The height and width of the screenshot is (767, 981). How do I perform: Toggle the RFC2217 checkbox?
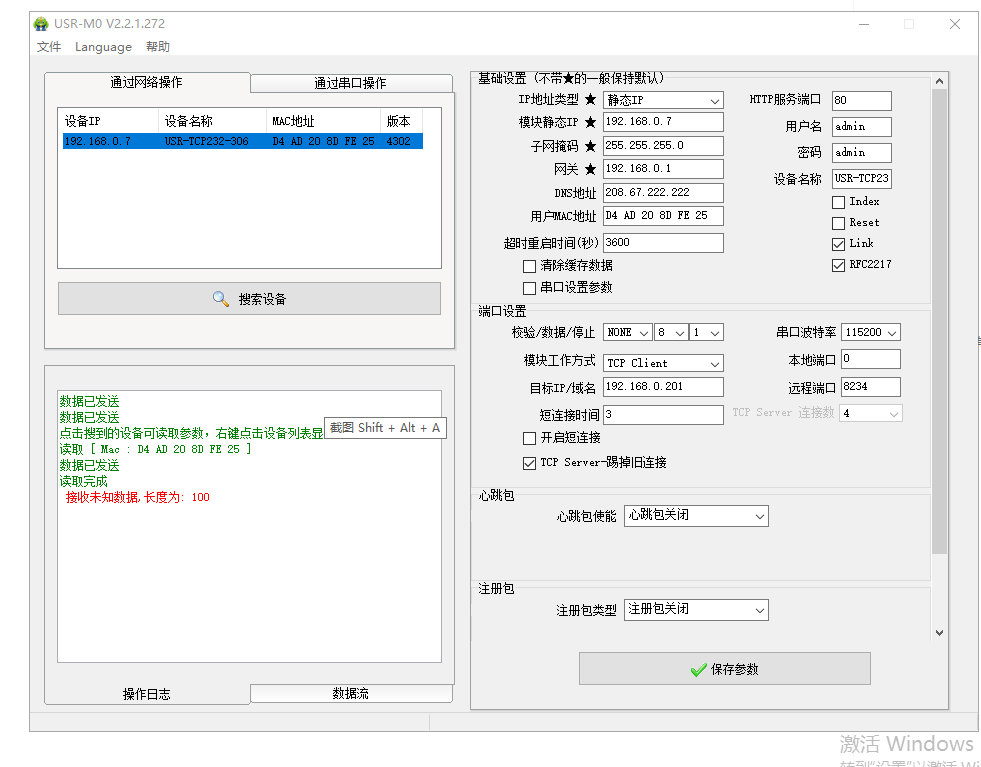click(x=838, y=265)
